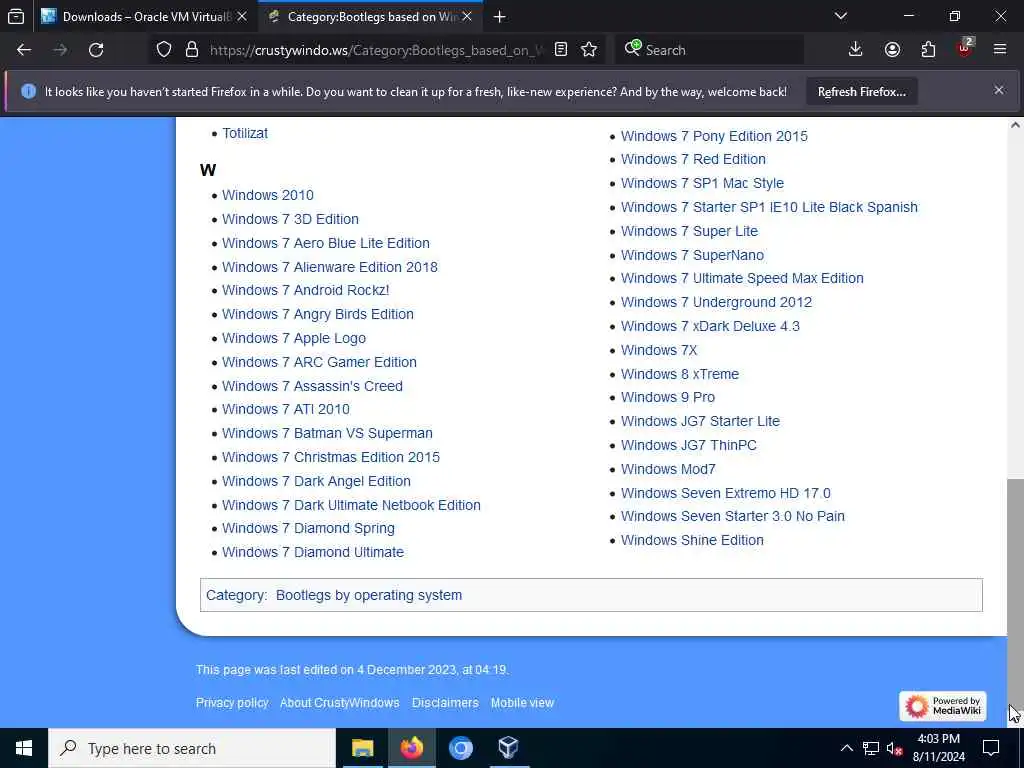Image resolution: width=1024 pixels, height=768 pixels.
Task: Open the taskbar clock and date
Action: pos(938,748)
